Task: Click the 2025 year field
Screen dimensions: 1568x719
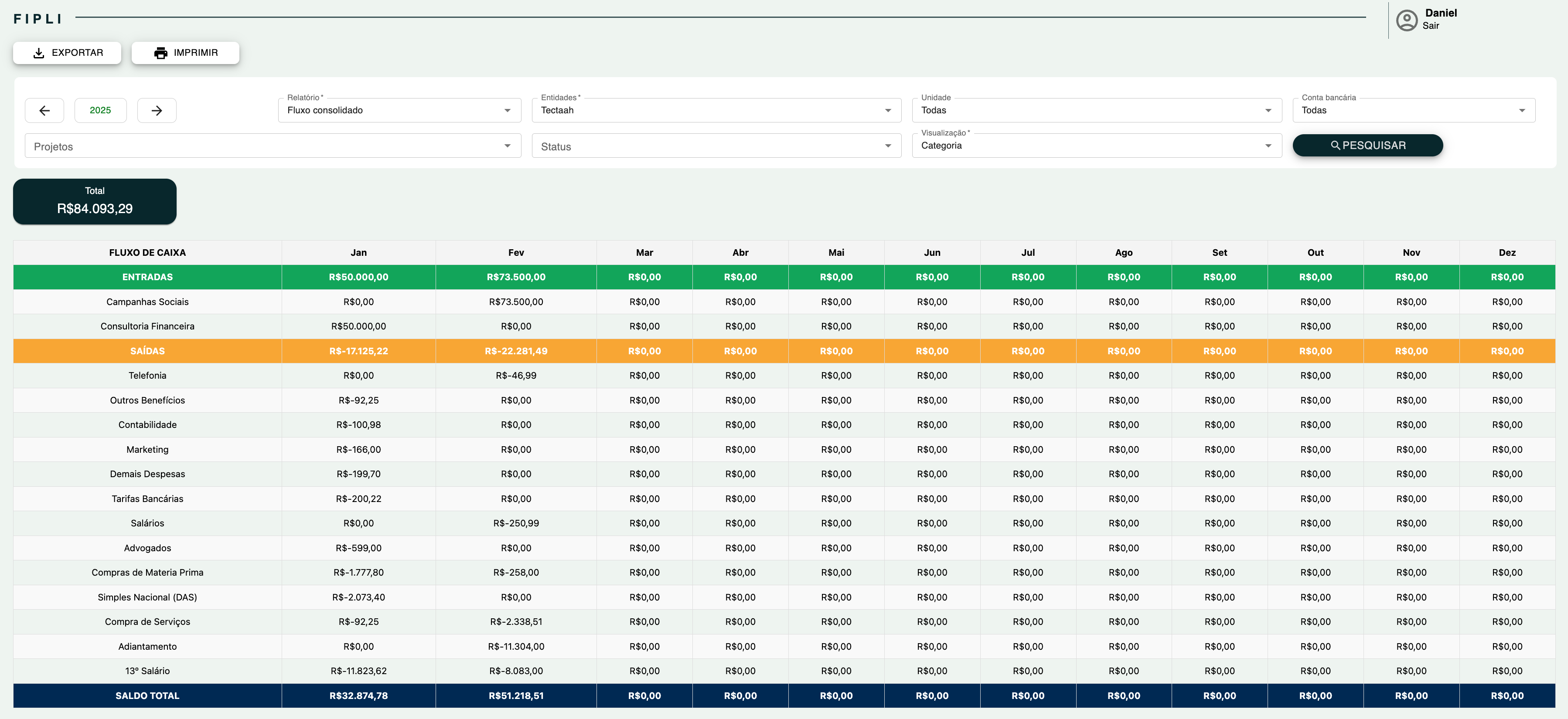Action: 100,110
